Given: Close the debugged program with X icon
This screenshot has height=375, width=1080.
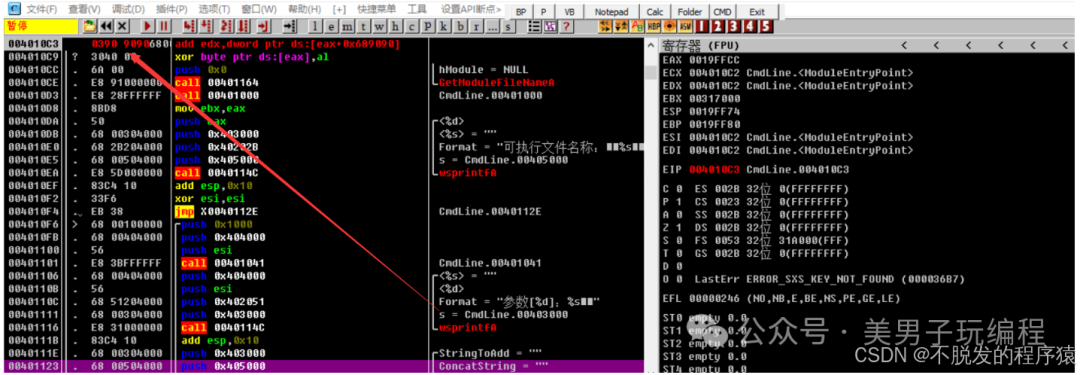Looking at the screenshot, I should click(122, 26).
